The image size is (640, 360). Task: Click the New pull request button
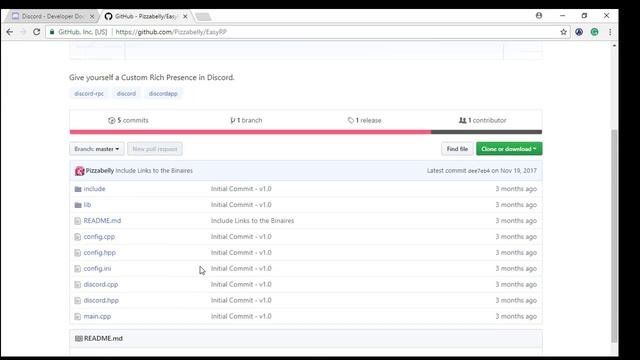[x=155, y=149]
